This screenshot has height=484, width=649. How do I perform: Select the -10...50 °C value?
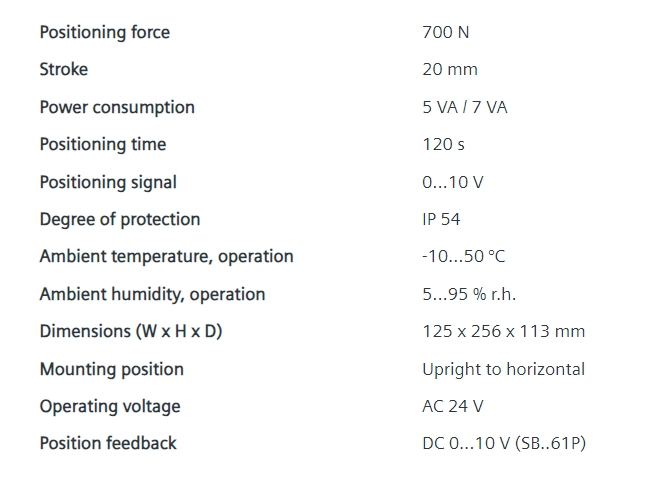pyautogui.click(x=464, y=256)
